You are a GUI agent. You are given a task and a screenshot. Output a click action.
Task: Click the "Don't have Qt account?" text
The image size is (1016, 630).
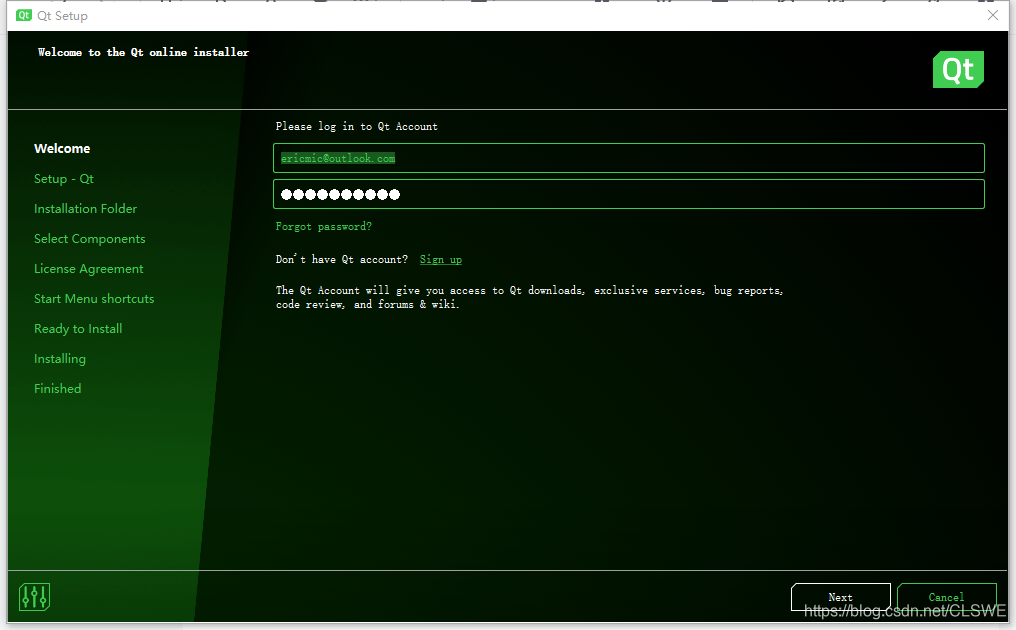pos(341,259)
